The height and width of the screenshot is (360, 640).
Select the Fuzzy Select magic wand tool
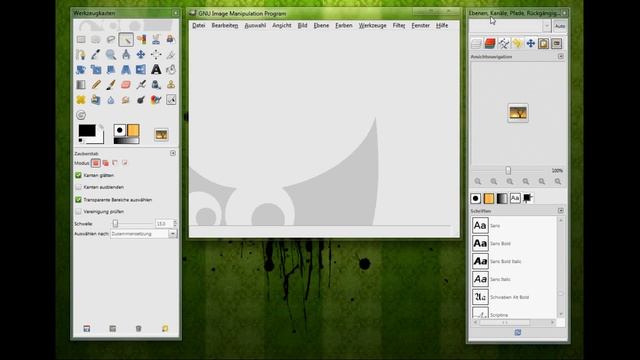point(126,40)
